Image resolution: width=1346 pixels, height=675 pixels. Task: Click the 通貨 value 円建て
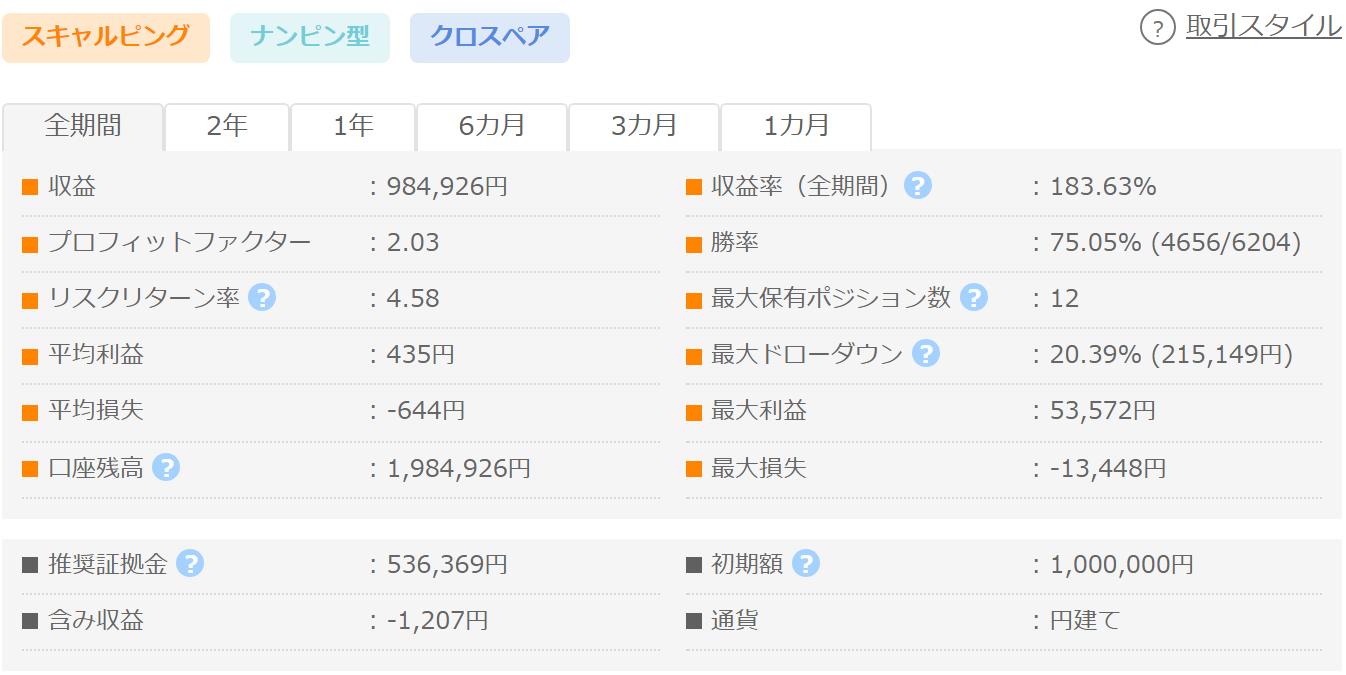point(1085,621)
